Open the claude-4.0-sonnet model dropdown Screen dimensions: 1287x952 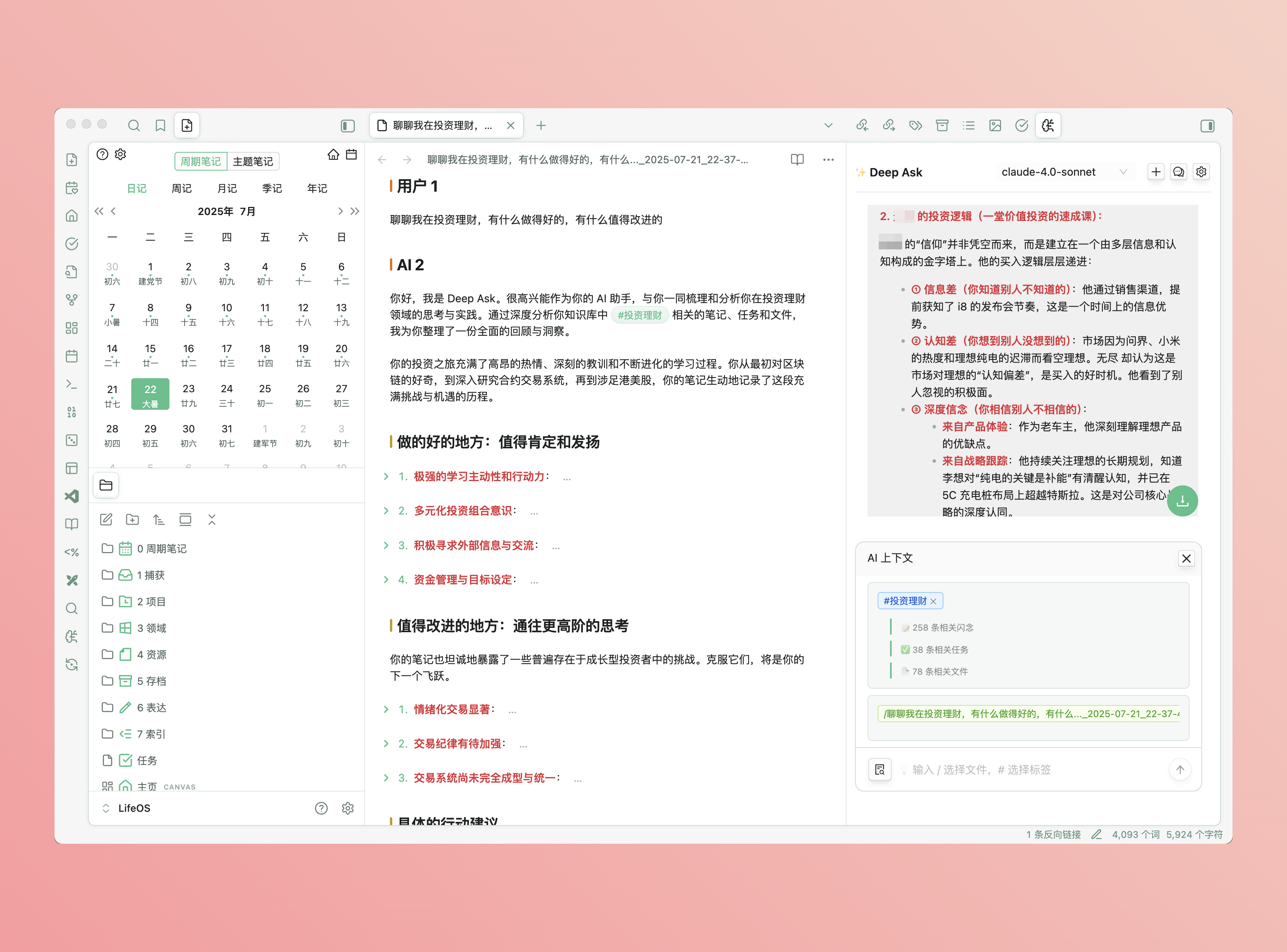point(1063,172)
